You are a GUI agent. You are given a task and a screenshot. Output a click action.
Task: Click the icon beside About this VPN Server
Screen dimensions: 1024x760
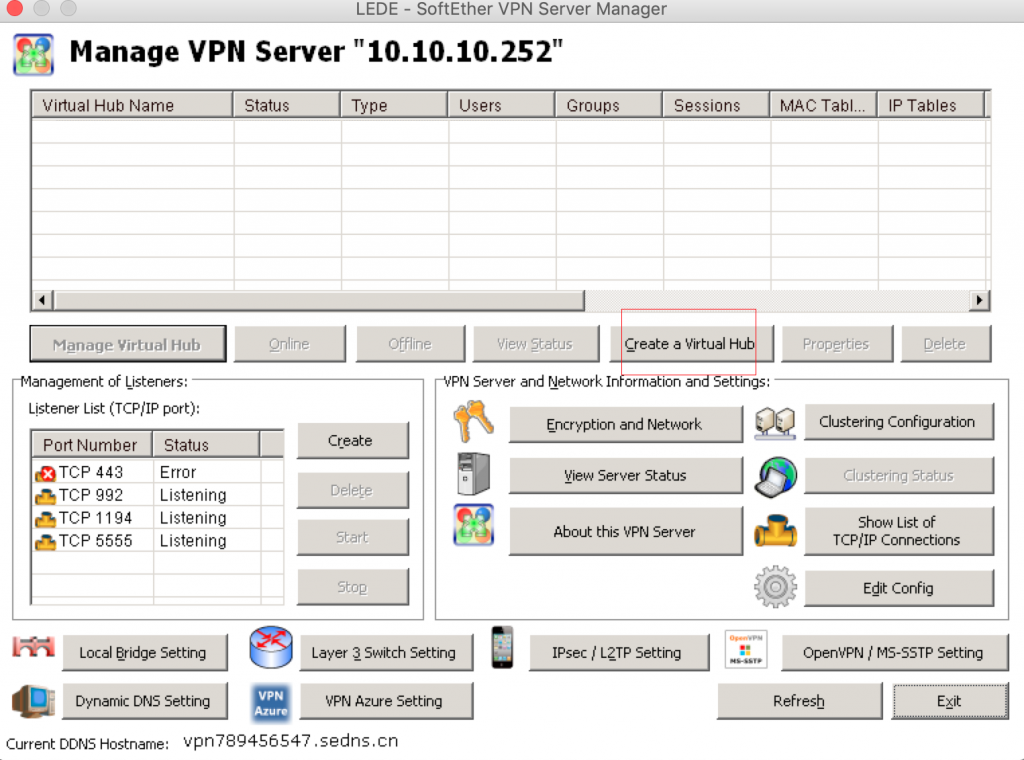(473, 525)
